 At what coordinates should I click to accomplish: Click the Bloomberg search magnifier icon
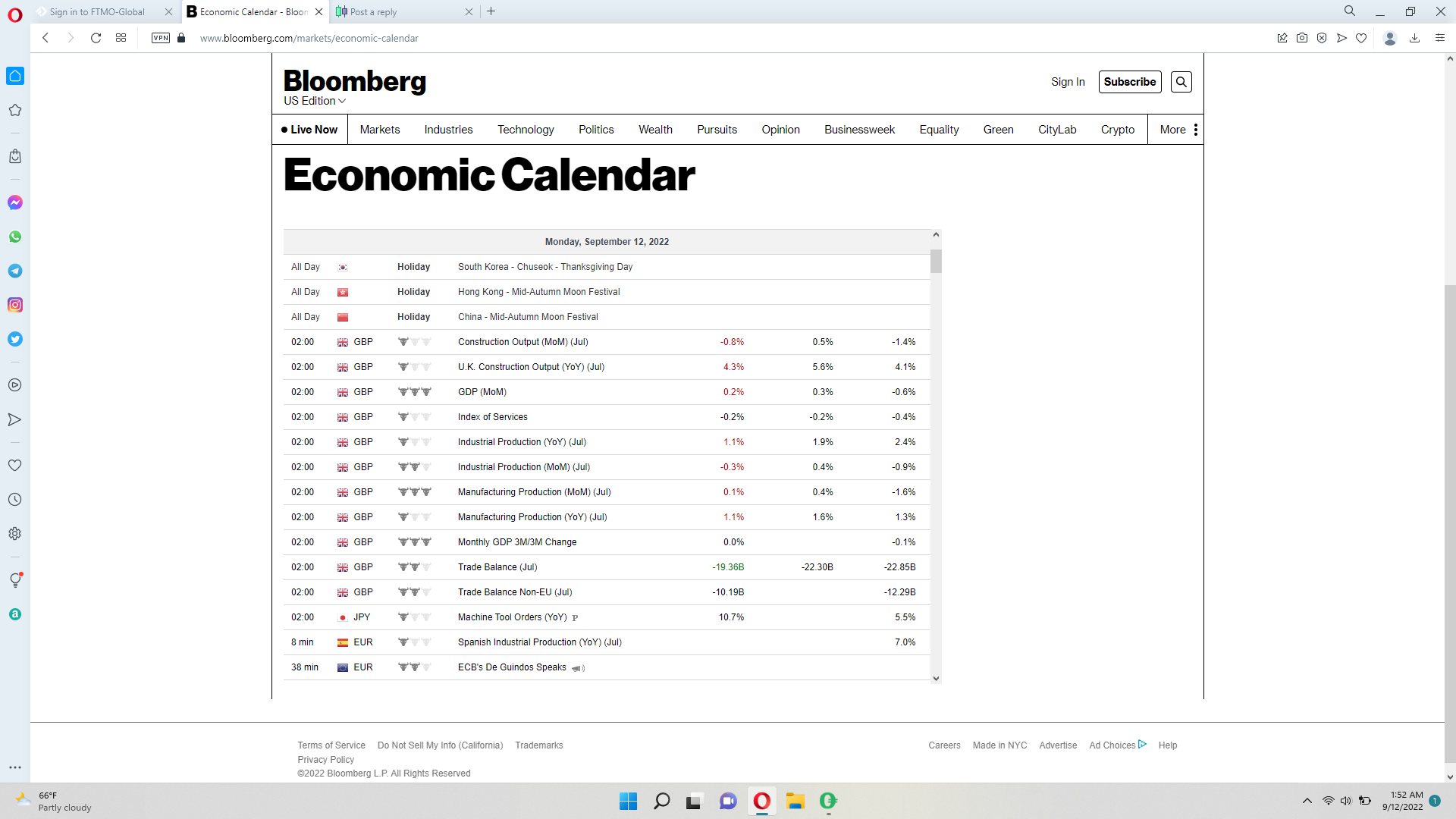click(x=1181, y=82)
